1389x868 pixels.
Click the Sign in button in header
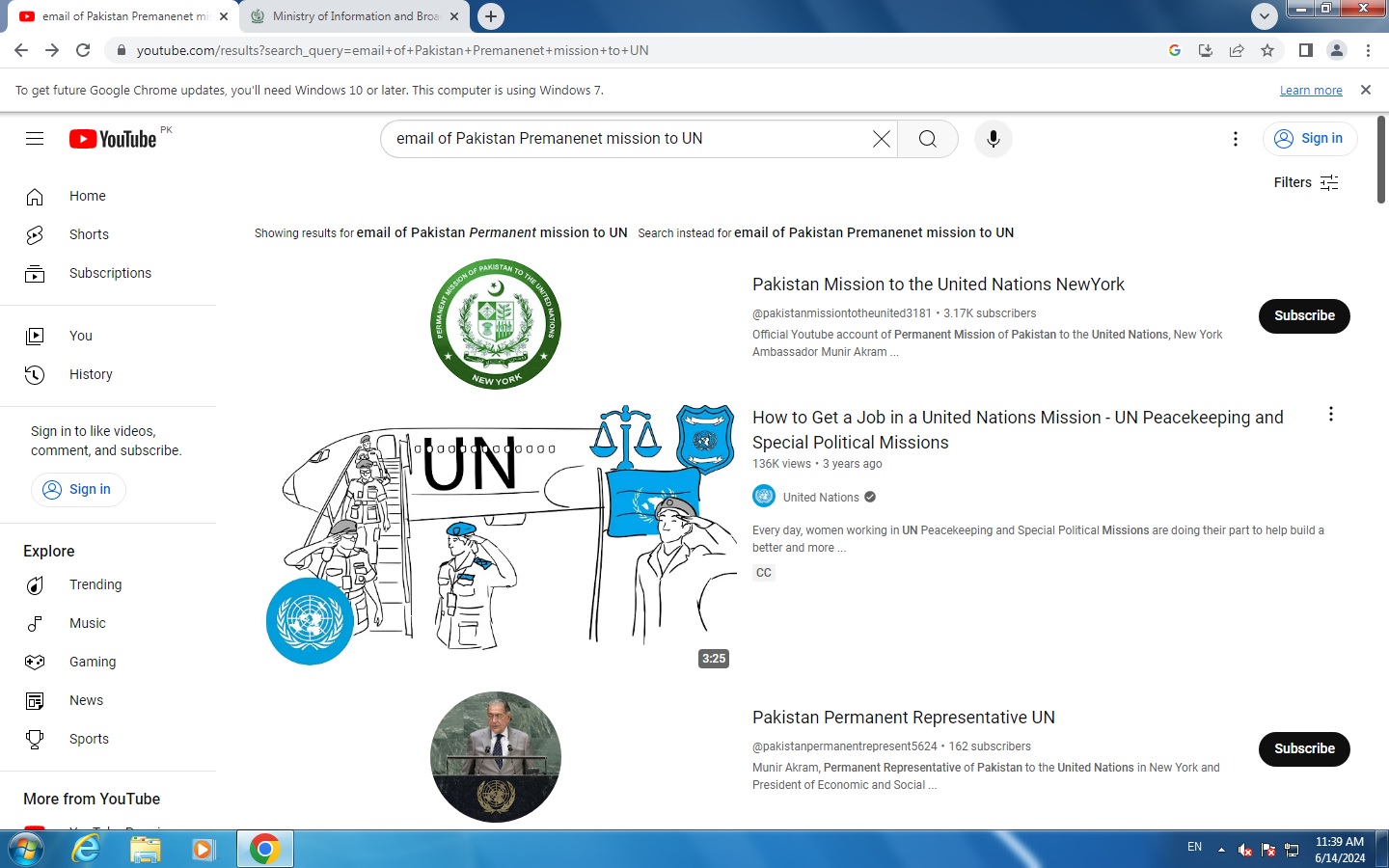1310,139
